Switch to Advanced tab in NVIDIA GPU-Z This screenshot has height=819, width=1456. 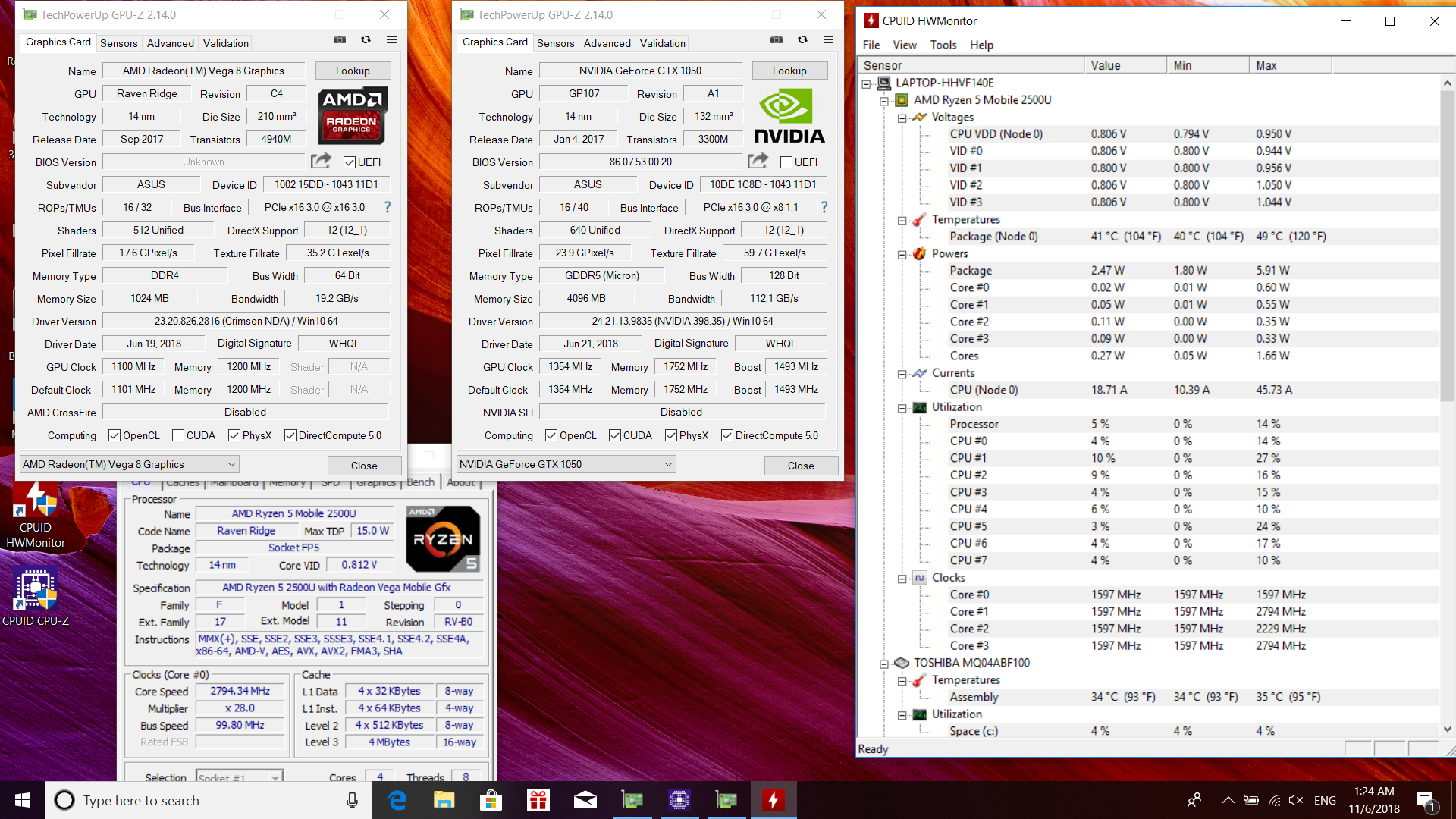point(607,43)
